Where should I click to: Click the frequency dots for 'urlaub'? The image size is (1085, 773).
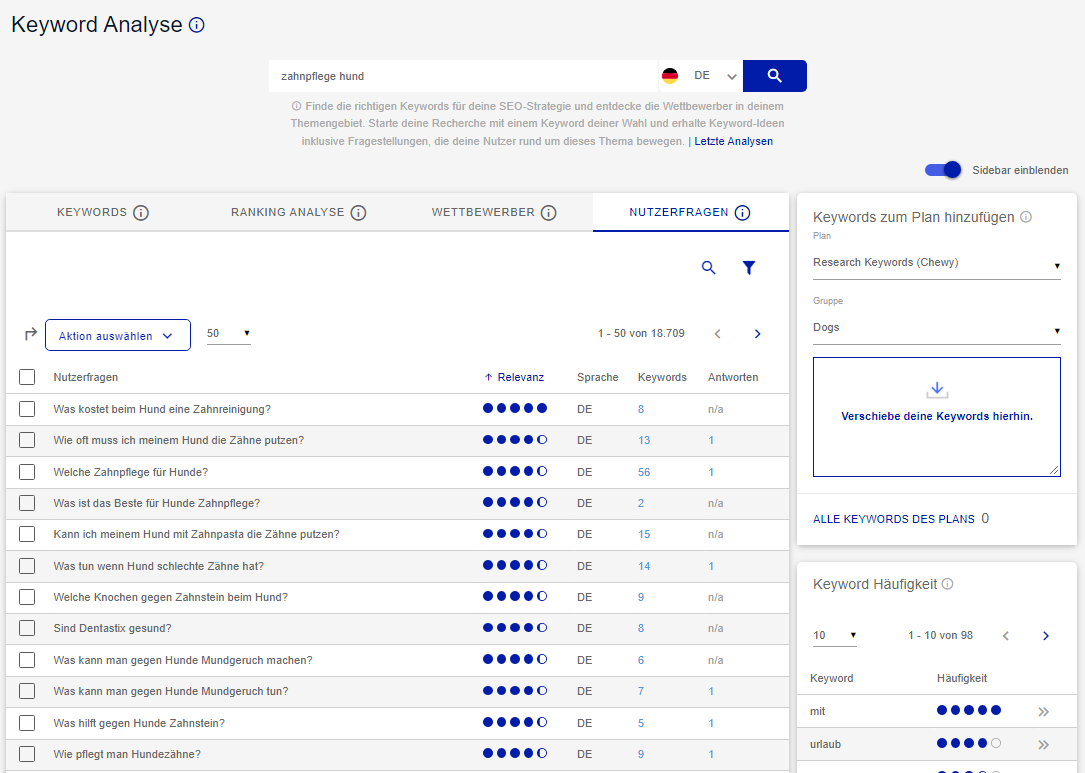pos(969,743)
